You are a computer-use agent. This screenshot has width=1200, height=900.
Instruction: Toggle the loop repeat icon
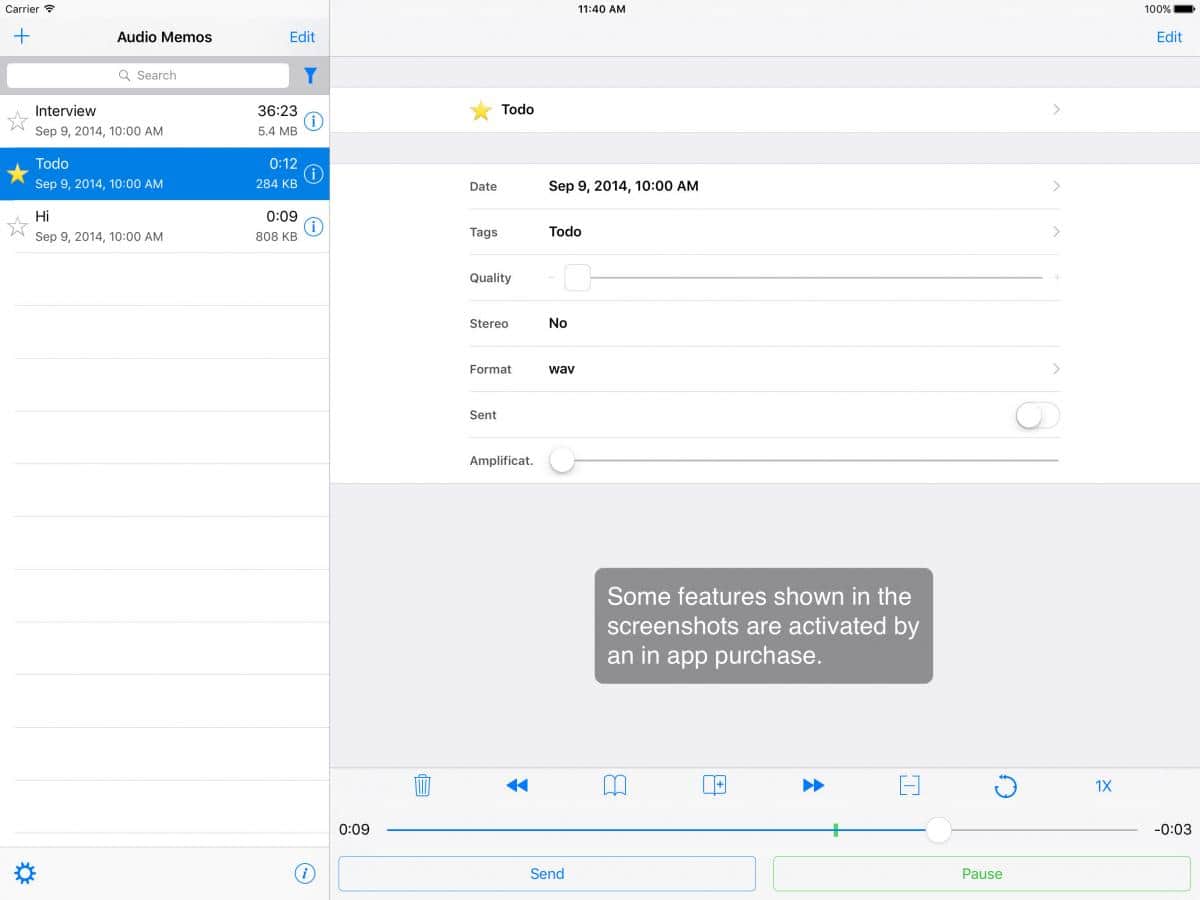click(1005, 786)
